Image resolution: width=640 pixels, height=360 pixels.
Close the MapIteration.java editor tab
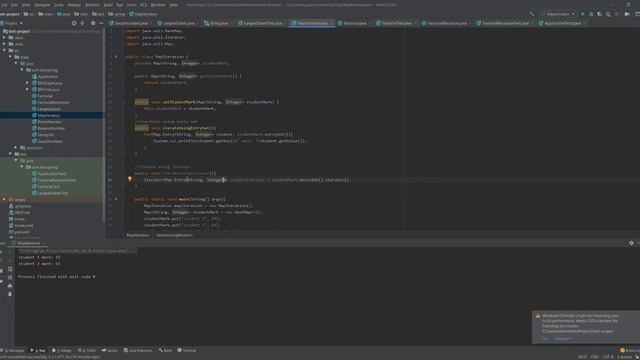pos(331,23)
